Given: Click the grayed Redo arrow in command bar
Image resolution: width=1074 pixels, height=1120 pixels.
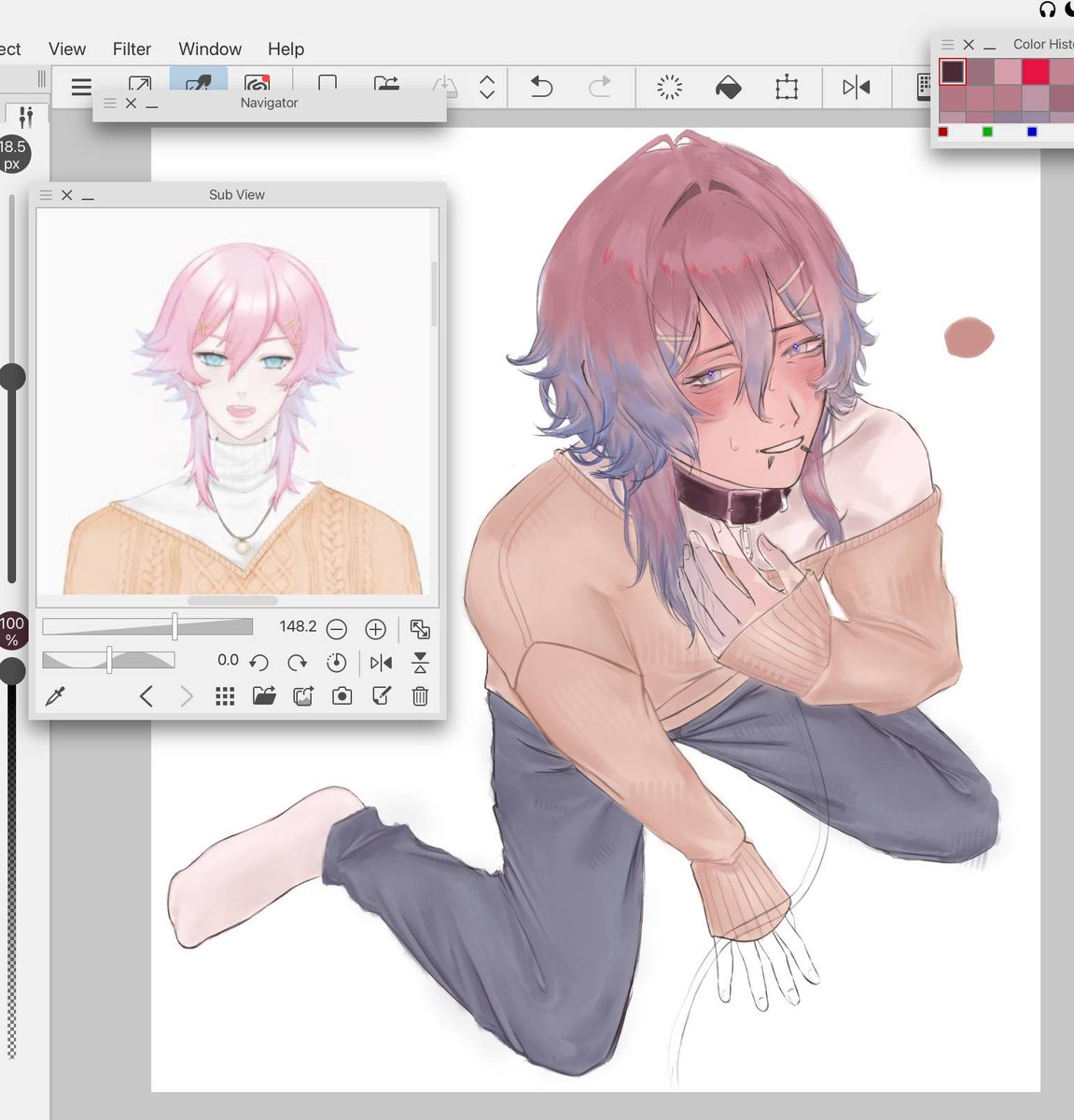Looking at the screenshot, I should point(599,87).
